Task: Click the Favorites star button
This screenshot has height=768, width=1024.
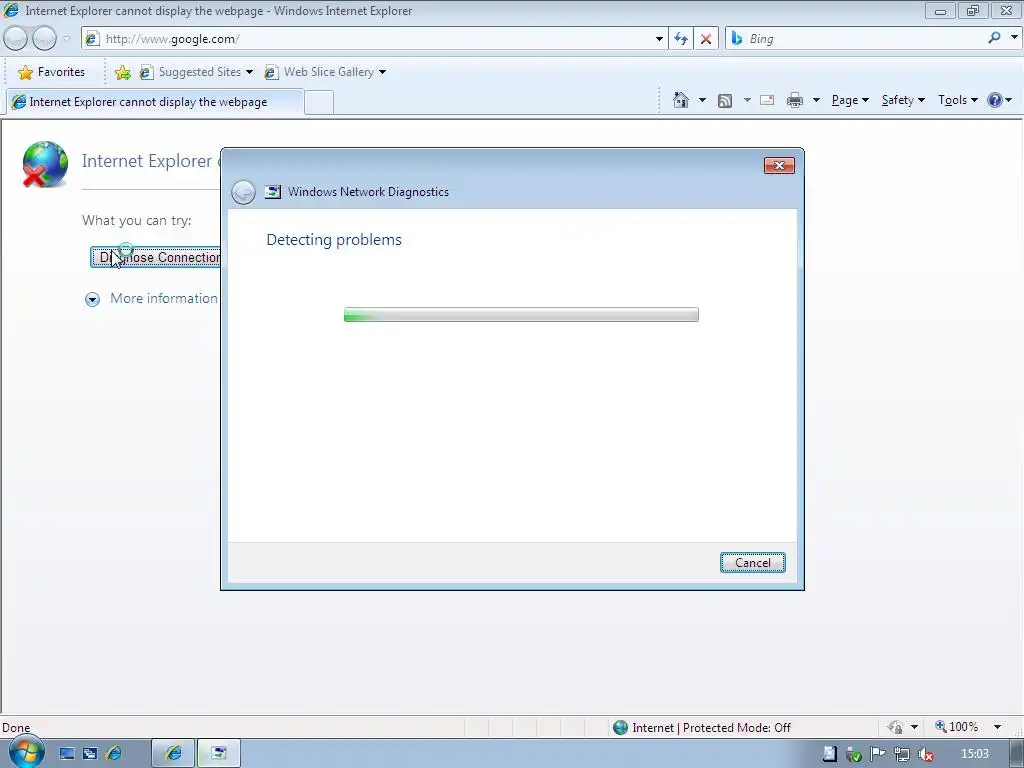Action: pyautogui.click(x=52, y=72)
